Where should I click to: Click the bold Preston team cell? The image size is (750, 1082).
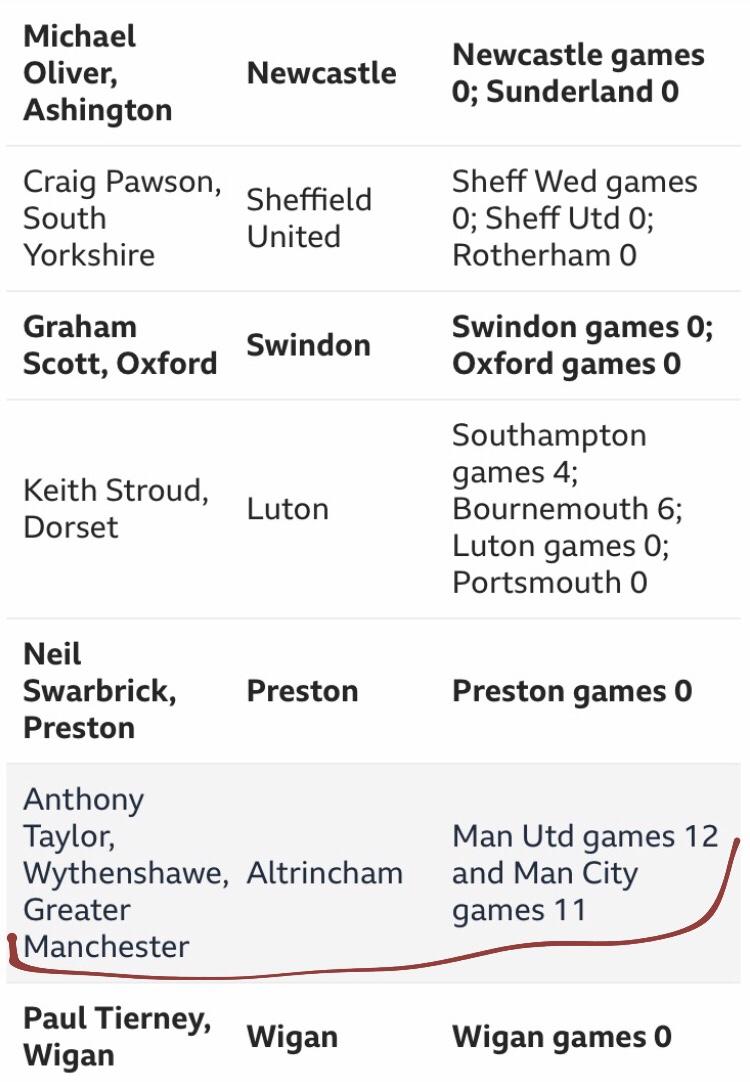click(302, 691)
